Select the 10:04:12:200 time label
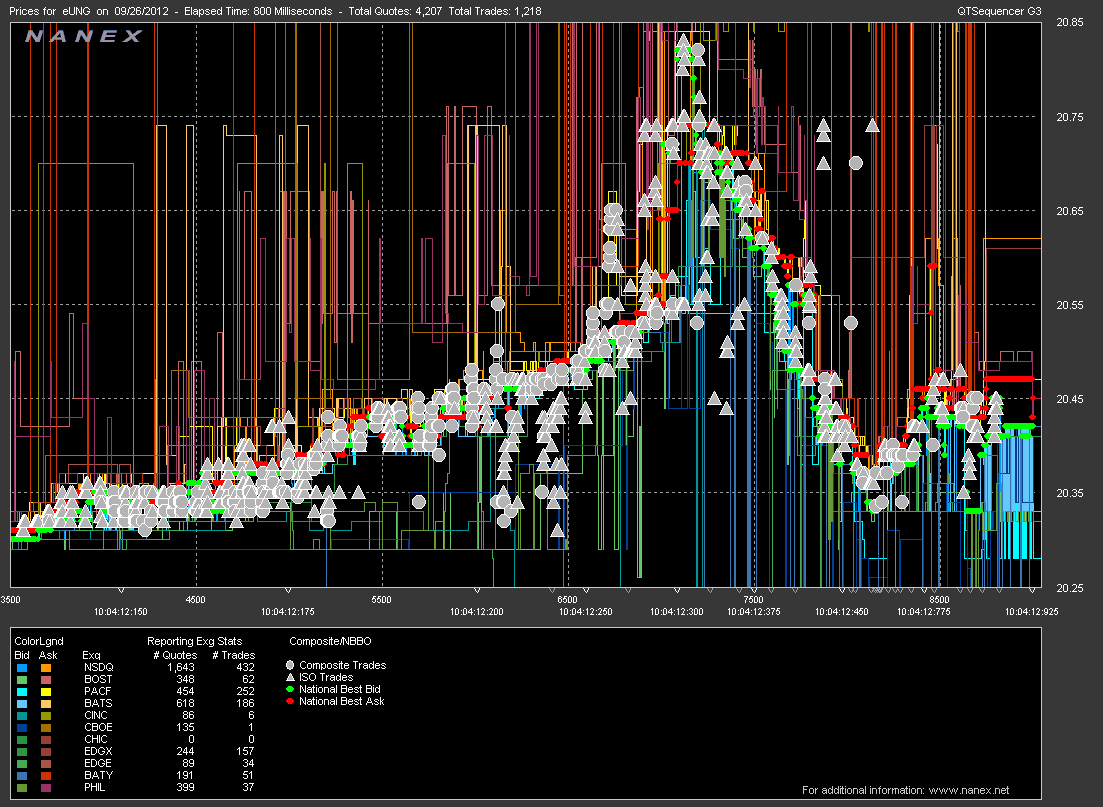 point(477,611)
